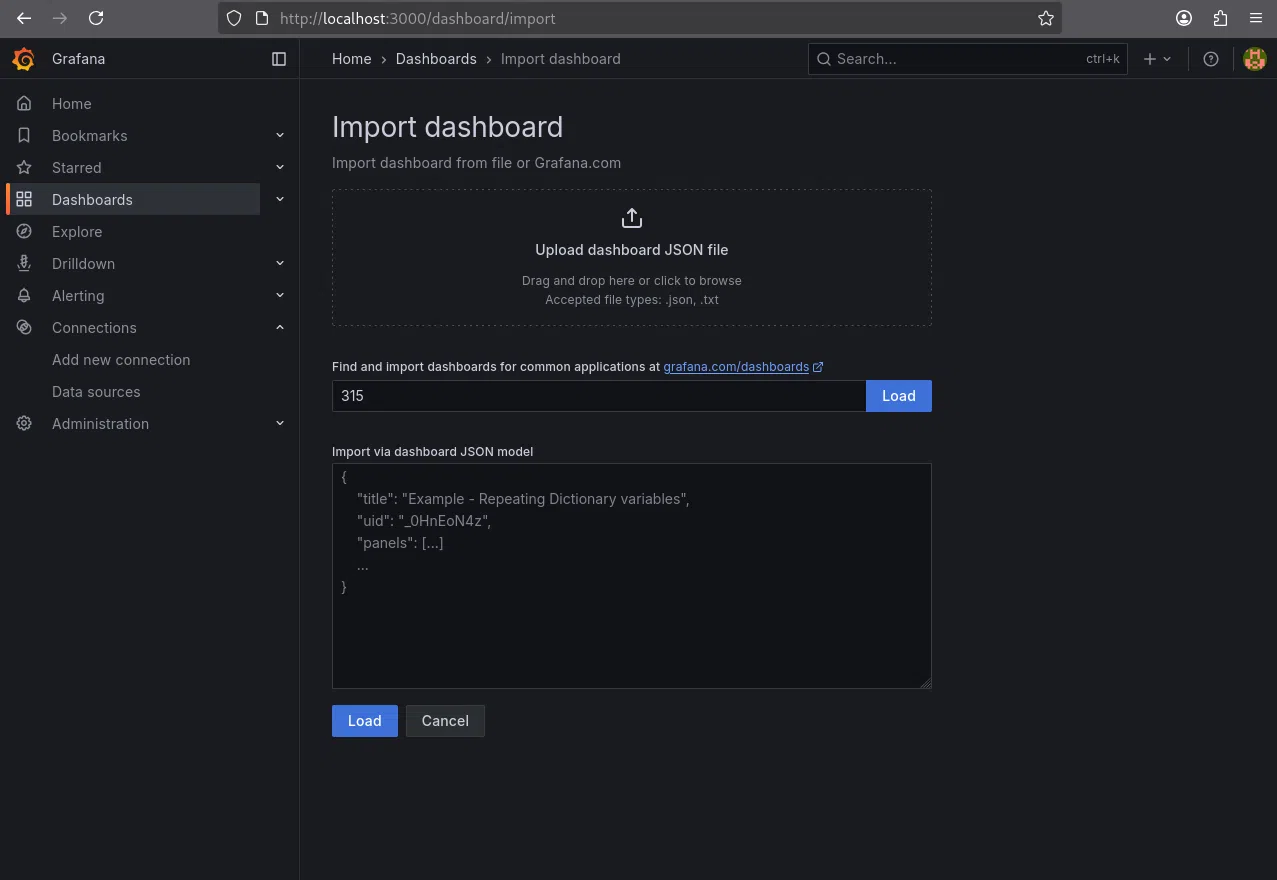Open Explore in the sidebar
1277x880 pixels.
[77, 232]
